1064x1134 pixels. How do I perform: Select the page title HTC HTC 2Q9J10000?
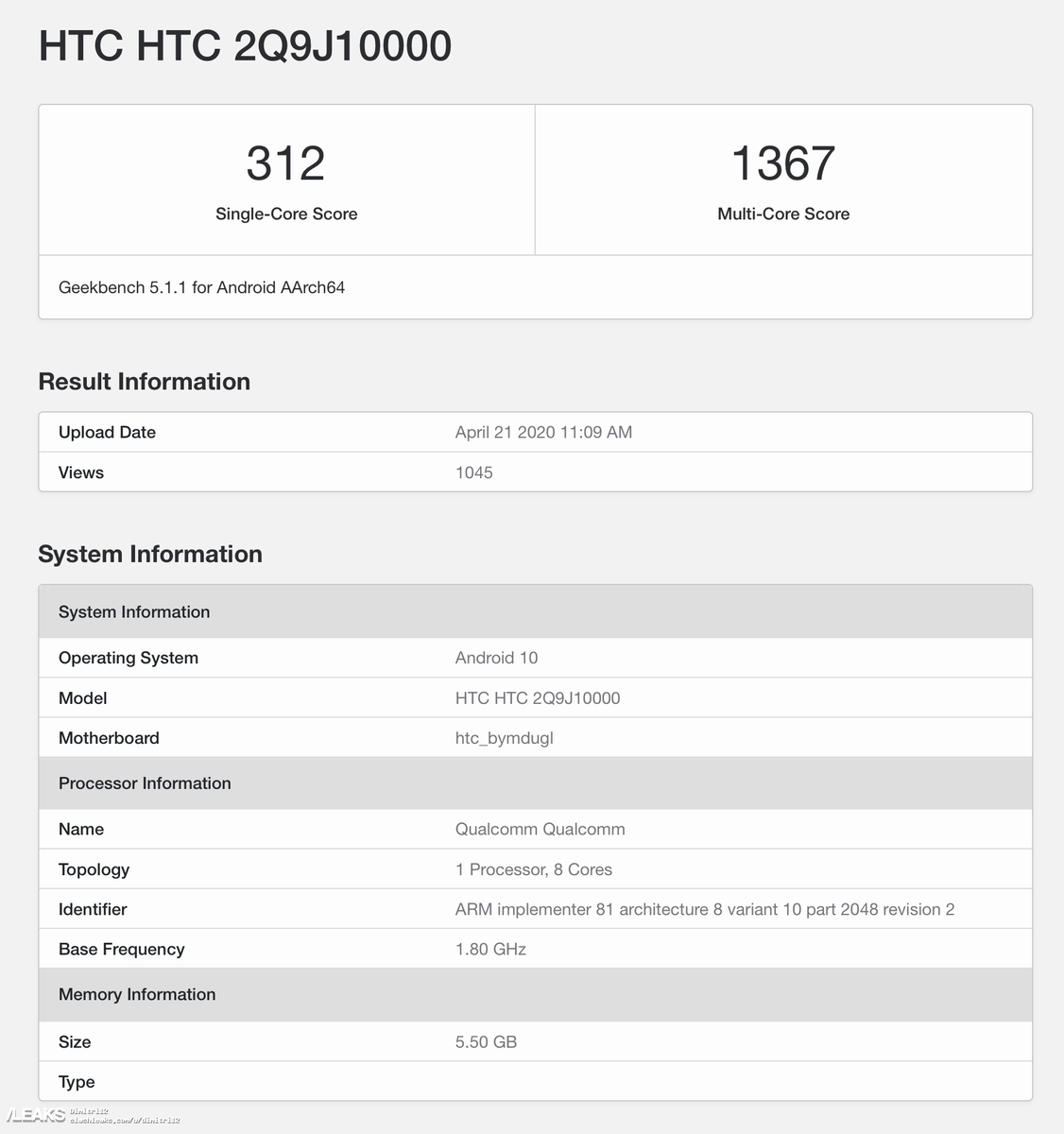click(245, 46)
